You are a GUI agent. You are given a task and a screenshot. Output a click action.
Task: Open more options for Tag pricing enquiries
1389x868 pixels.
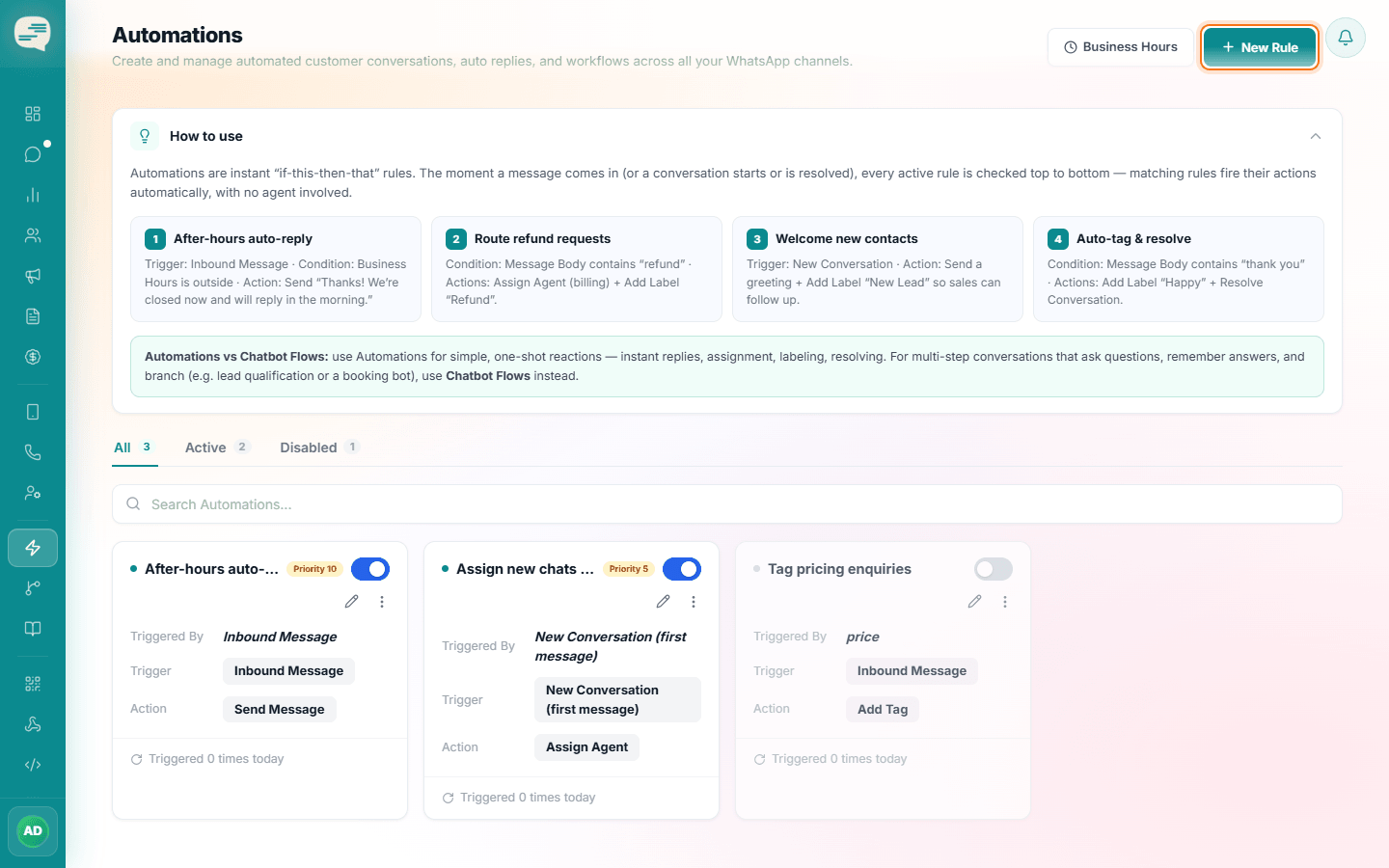1005,602
